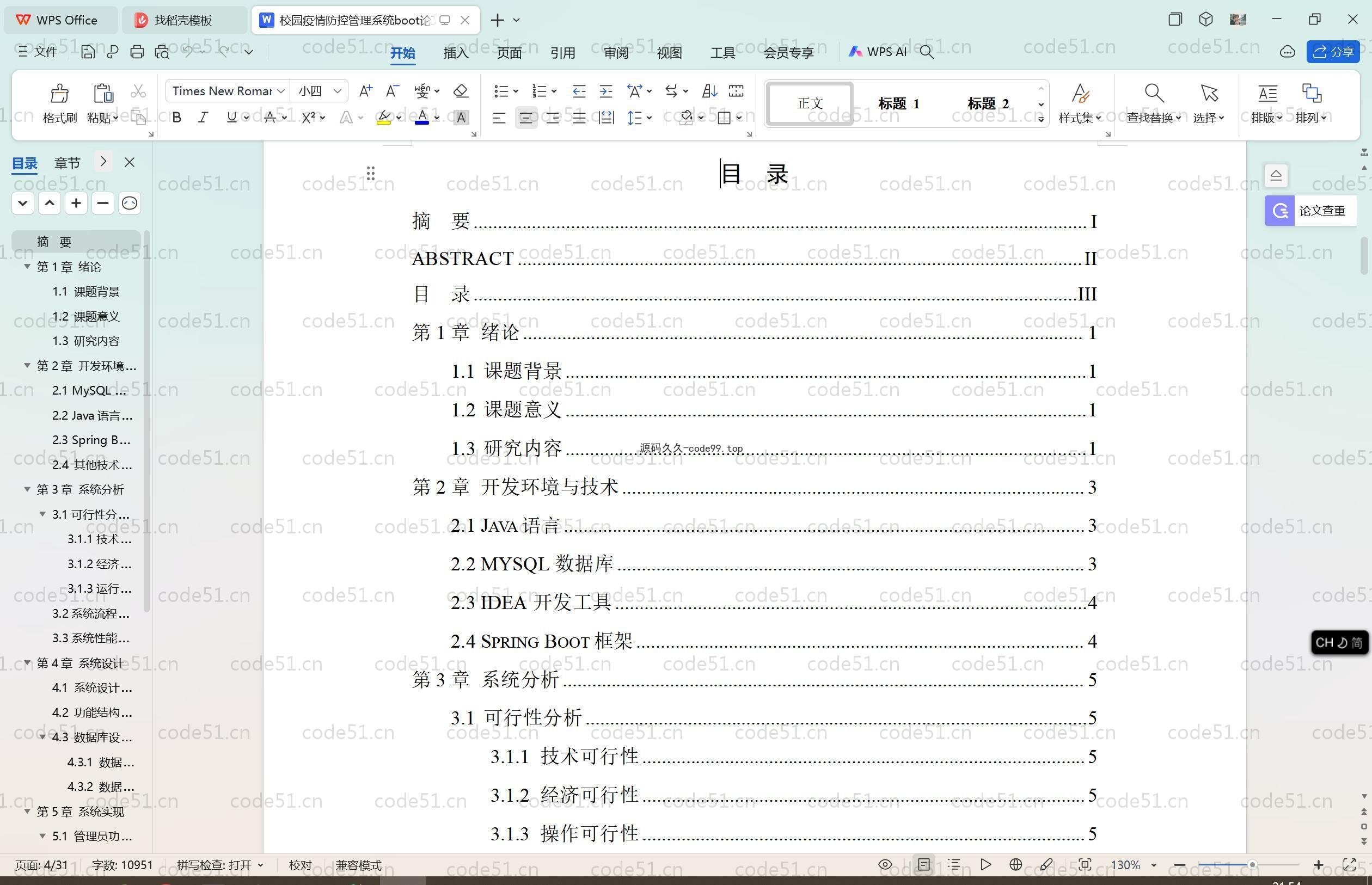
Task: Expand the styles gallery more arrow
Action: point(1041,119)
